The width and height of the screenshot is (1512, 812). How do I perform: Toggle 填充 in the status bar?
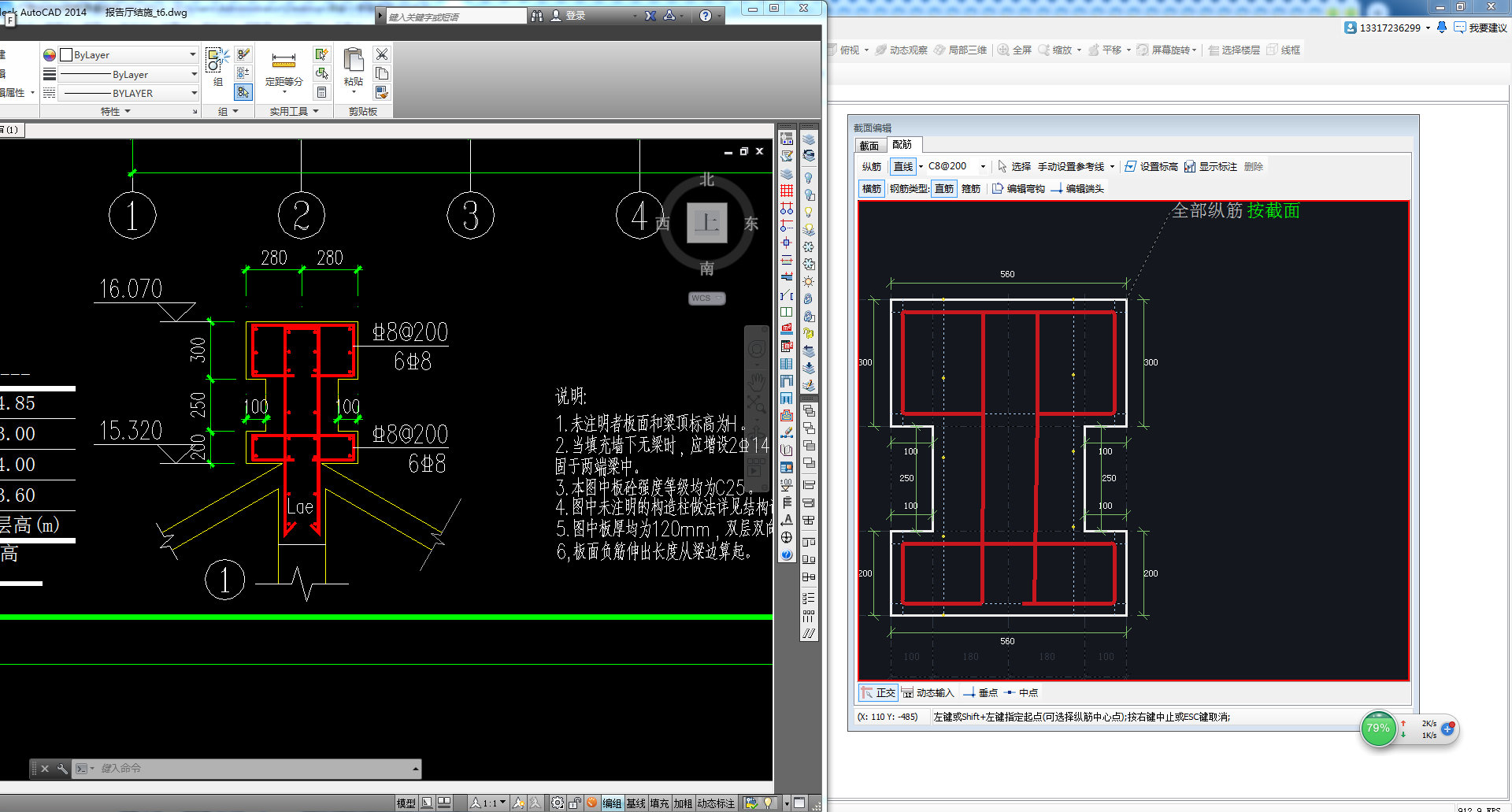point(659,803)
